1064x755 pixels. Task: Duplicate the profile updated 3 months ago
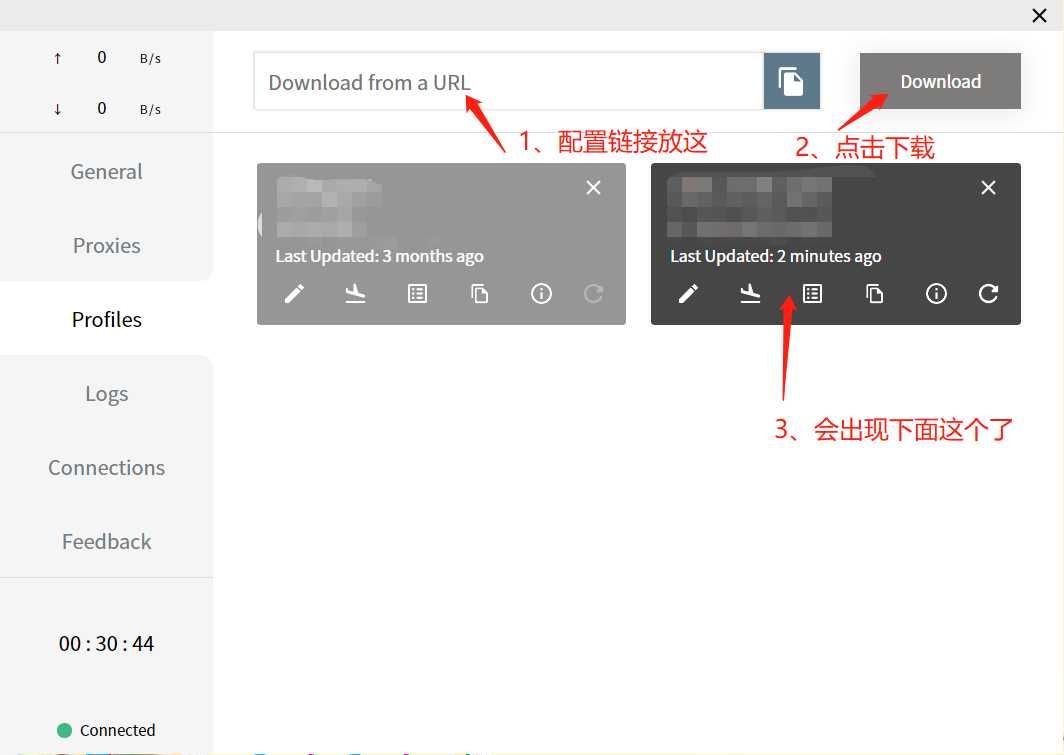(480, 294)
